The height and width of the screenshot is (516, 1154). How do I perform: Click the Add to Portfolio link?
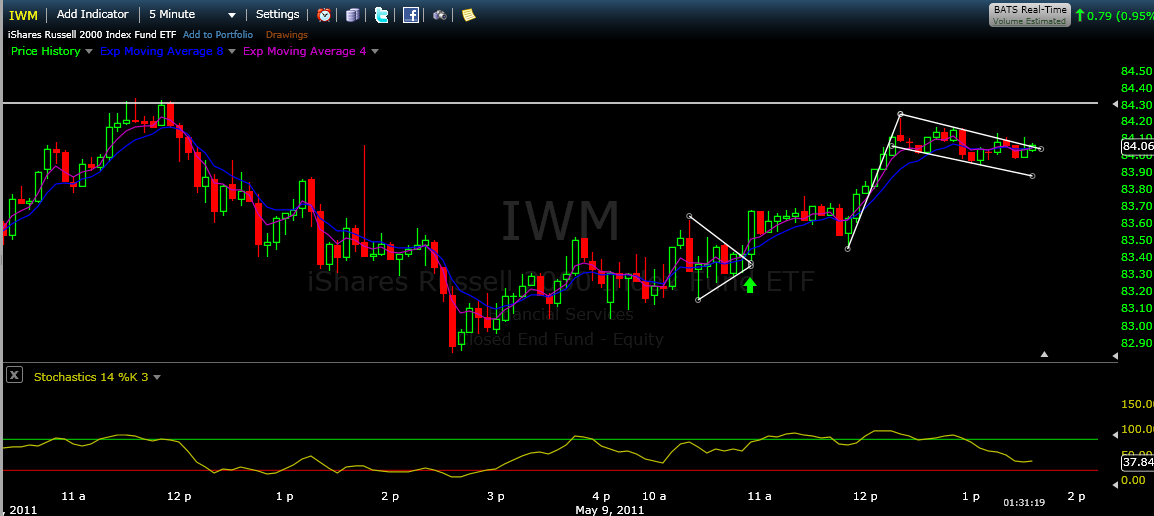[217, 35]
